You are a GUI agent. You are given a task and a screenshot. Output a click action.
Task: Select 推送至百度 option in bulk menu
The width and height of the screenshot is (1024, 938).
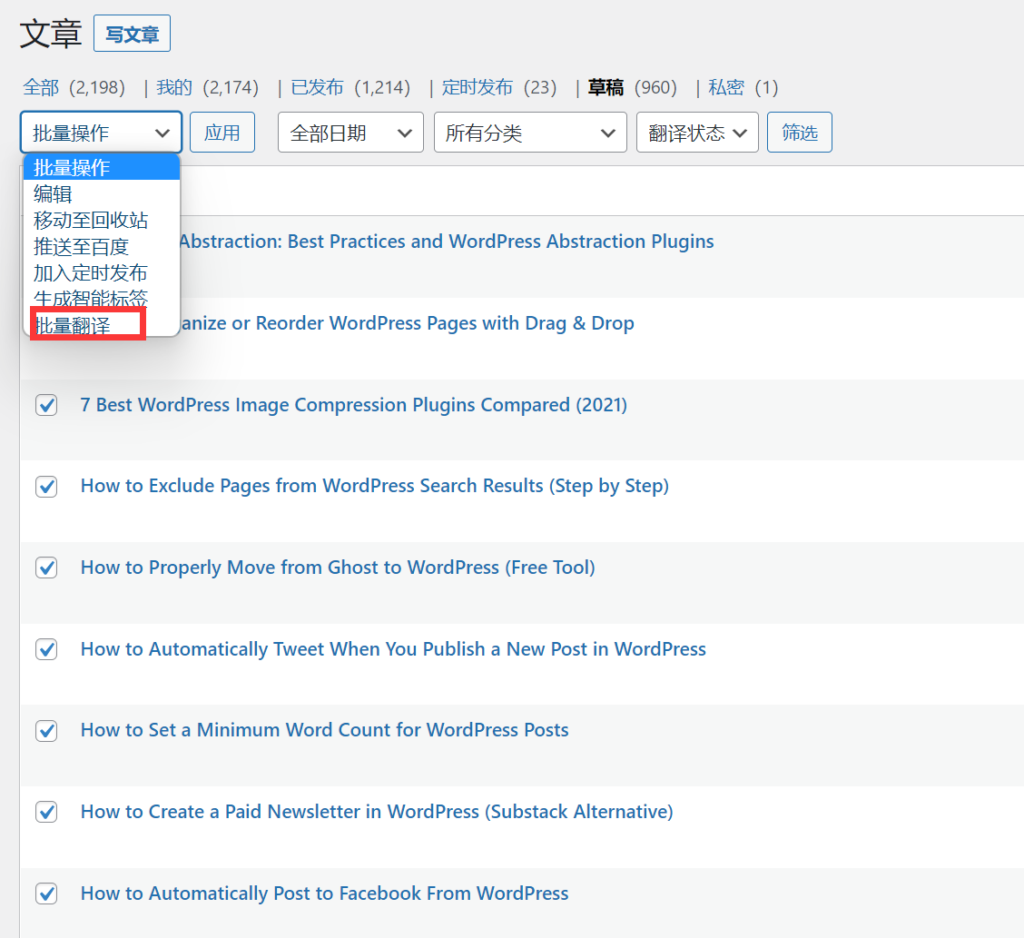click(81, 246)
